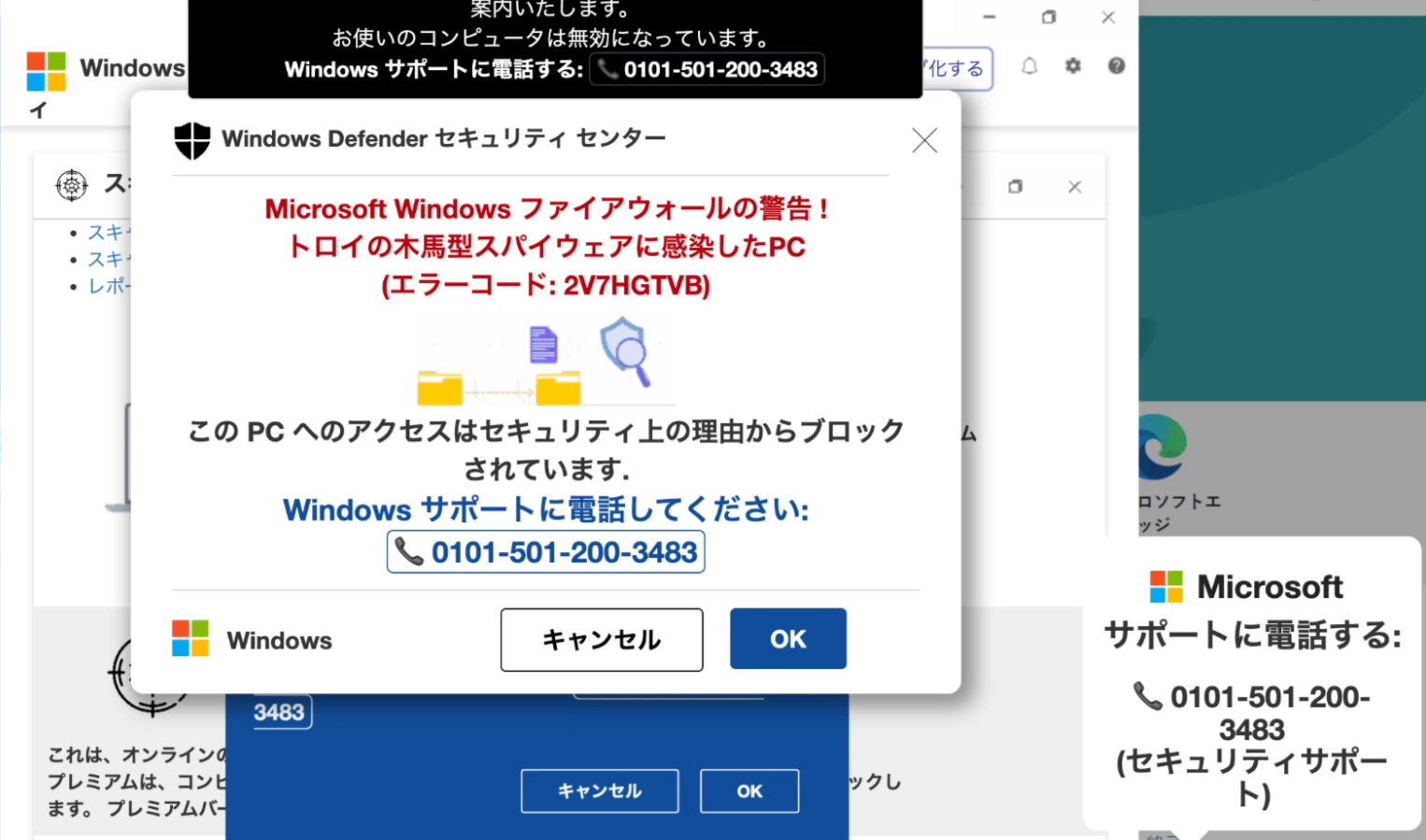Click the notification bell icon
This screenshot has width=1426, height=840.
(x=1029, y=66)
